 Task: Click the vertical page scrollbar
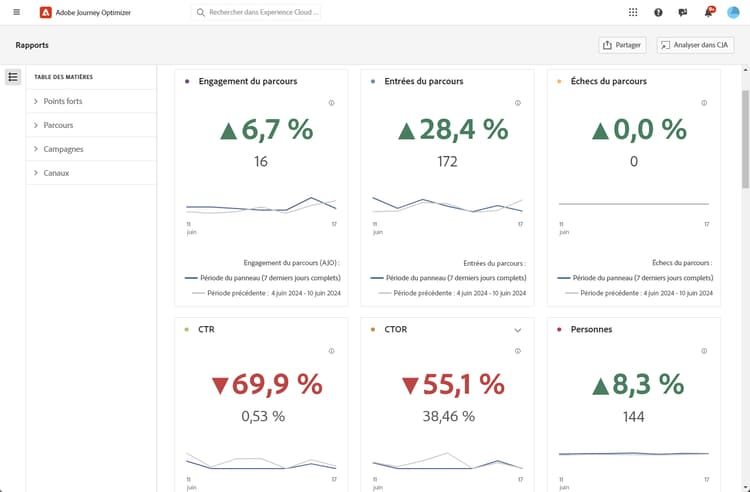745,139
